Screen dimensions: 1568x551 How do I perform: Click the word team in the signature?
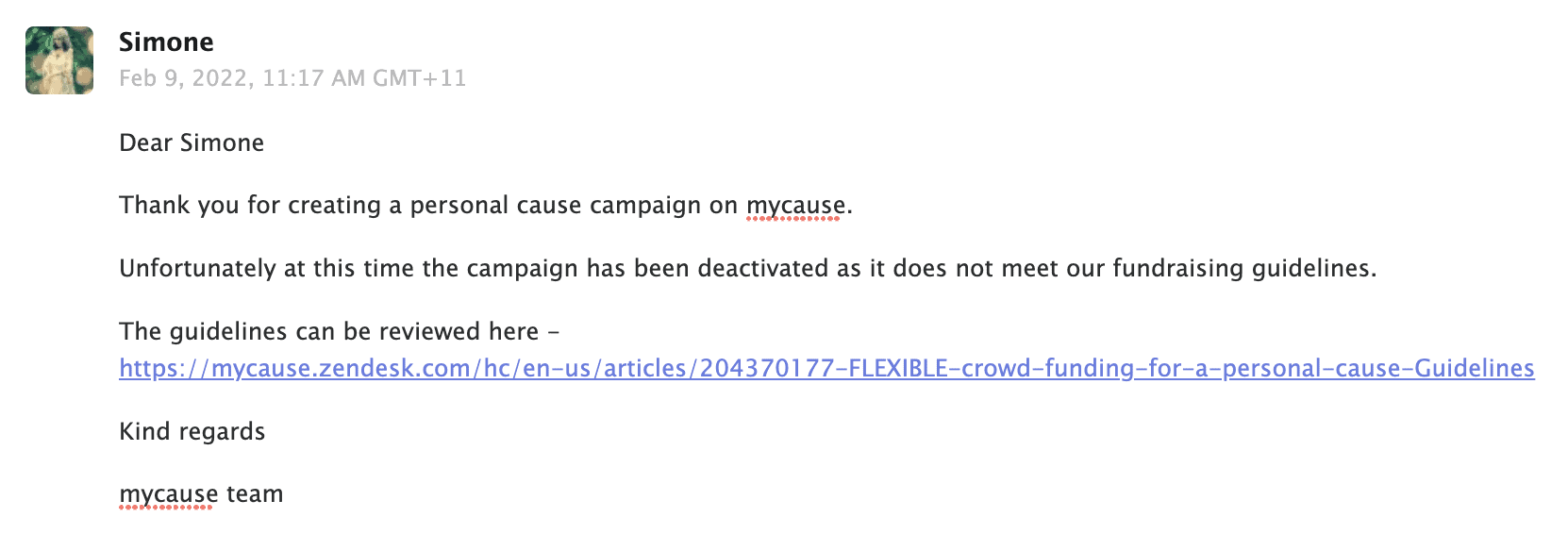point(255,494)
